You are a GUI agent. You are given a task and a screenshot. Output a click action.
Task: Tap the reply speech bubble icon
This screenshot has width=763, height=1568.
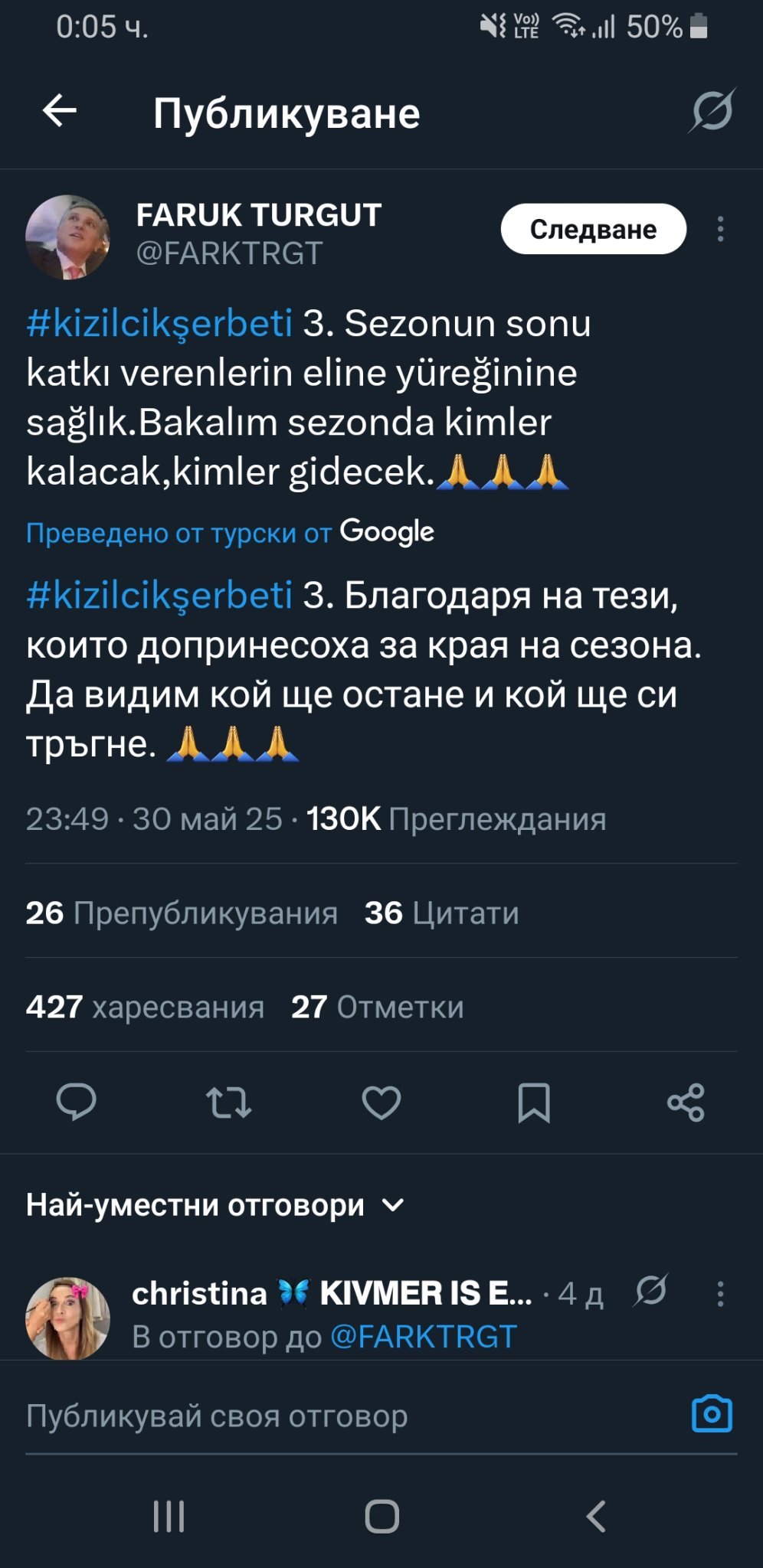point(76,1102)
